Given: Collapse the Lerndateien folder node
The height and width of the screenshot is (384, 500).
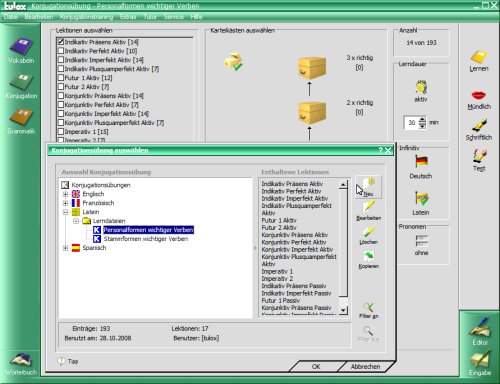Looking at the screenshot, I should 76,221.
